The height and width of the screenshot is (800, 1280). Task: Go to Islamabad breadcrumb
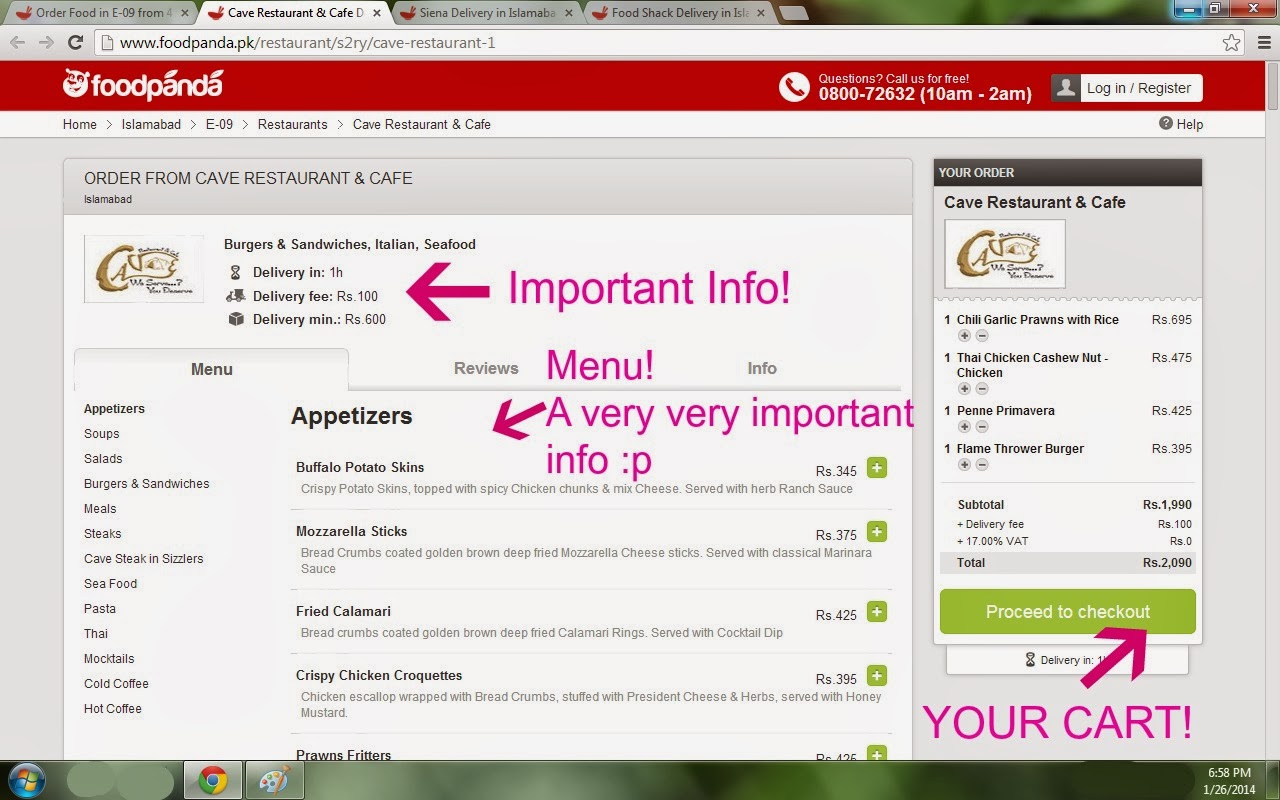pos(151,124)
